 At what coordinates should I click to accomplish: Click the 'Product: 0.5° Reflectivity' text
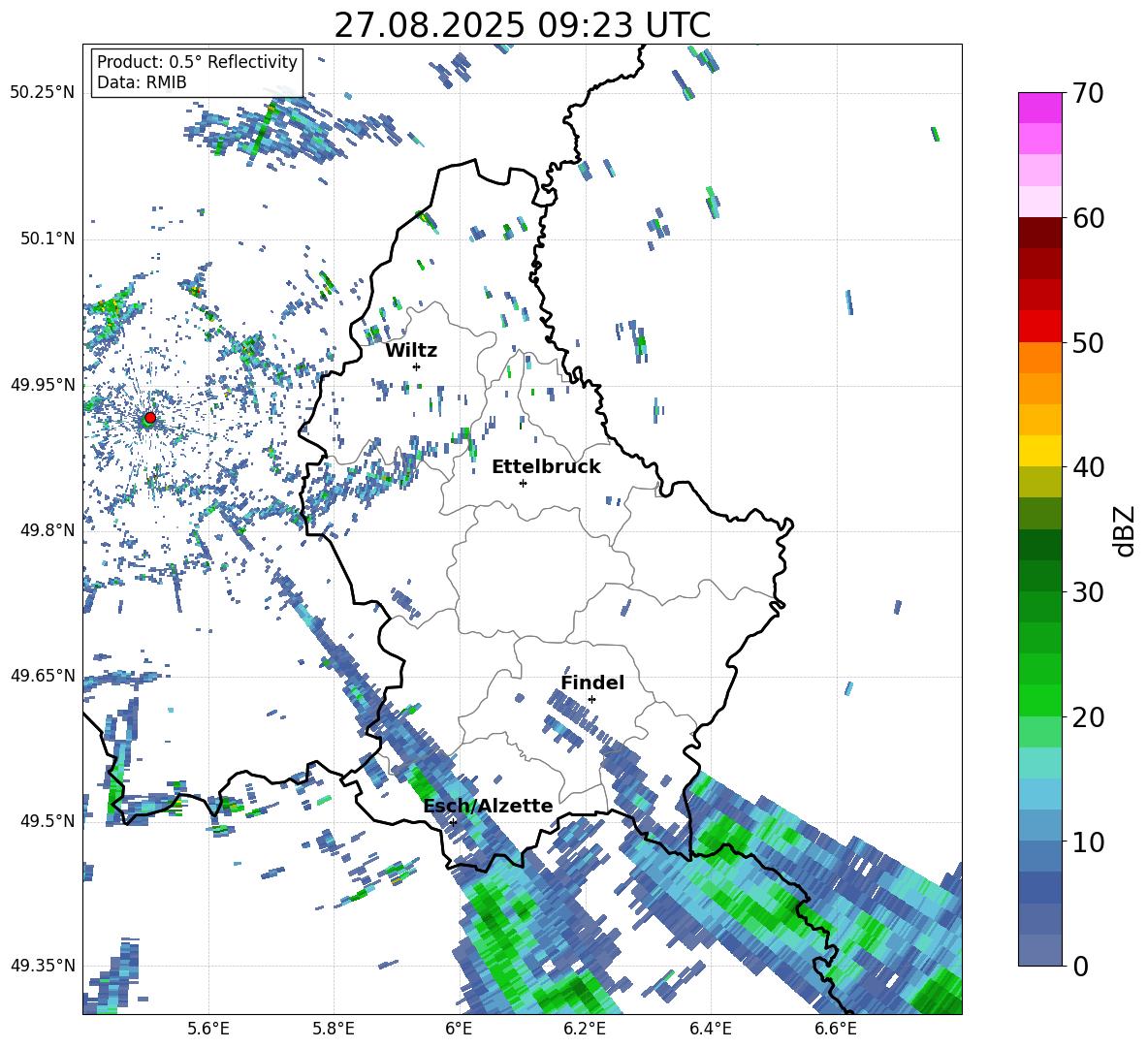pyautogui.click(x=197, y=62)
